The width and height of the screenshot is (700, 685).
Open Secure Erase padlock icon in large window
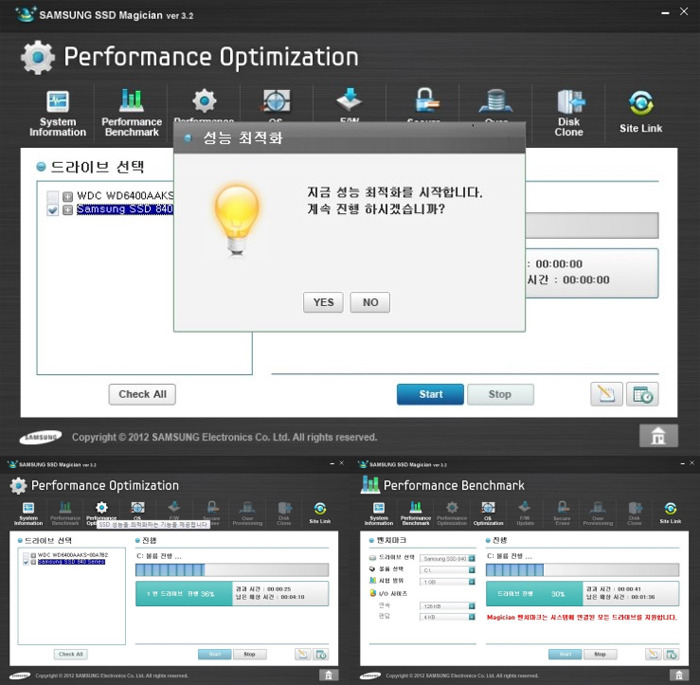(x=425, y=100)
